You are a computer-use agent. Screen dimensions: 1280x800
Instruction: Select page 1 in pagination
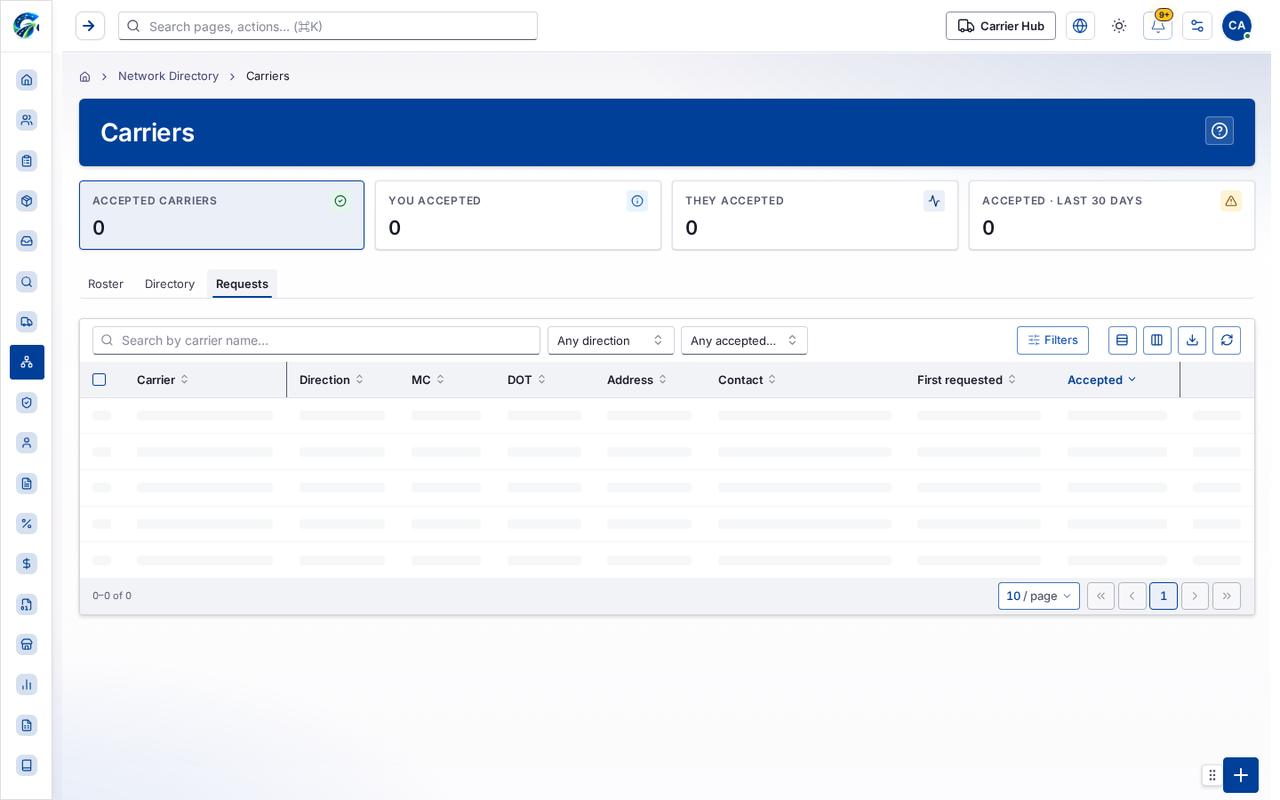pos(1163,596)
